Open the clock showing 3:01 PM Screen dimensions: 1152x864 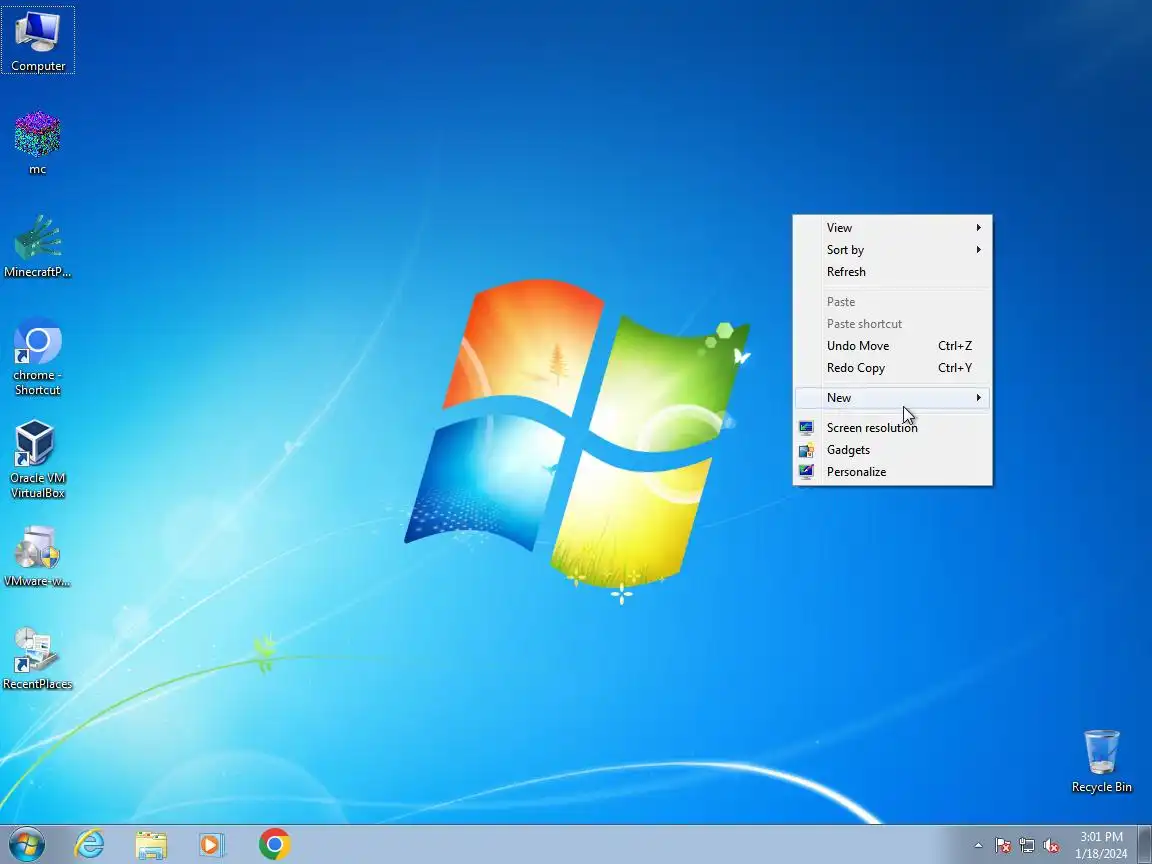(1101, 845)
